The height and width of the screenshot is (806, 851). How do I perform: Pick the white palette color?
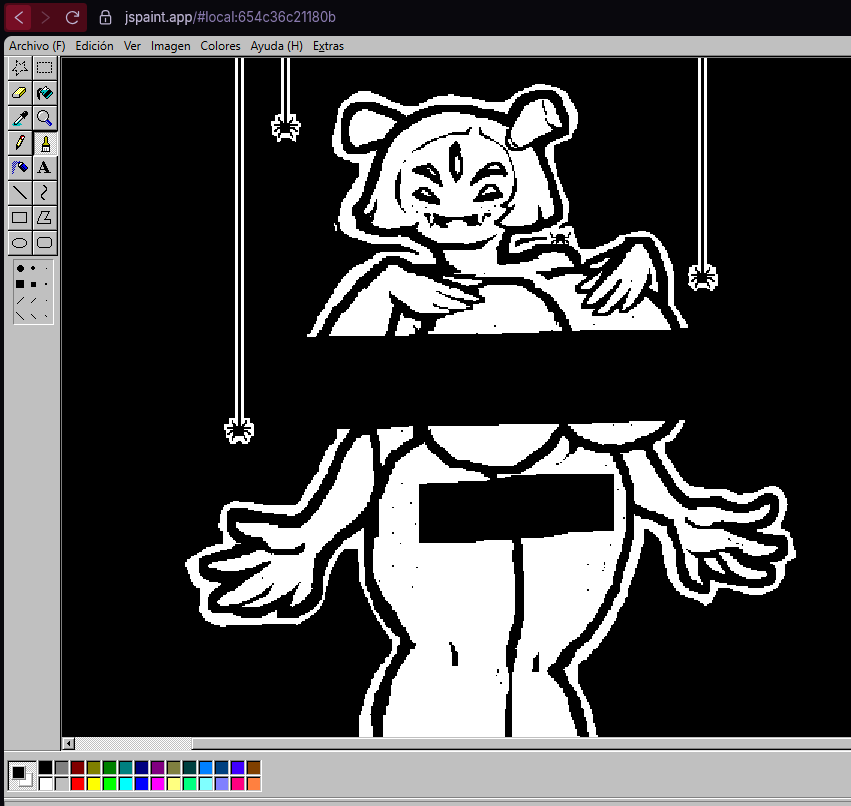pos(46,784)
